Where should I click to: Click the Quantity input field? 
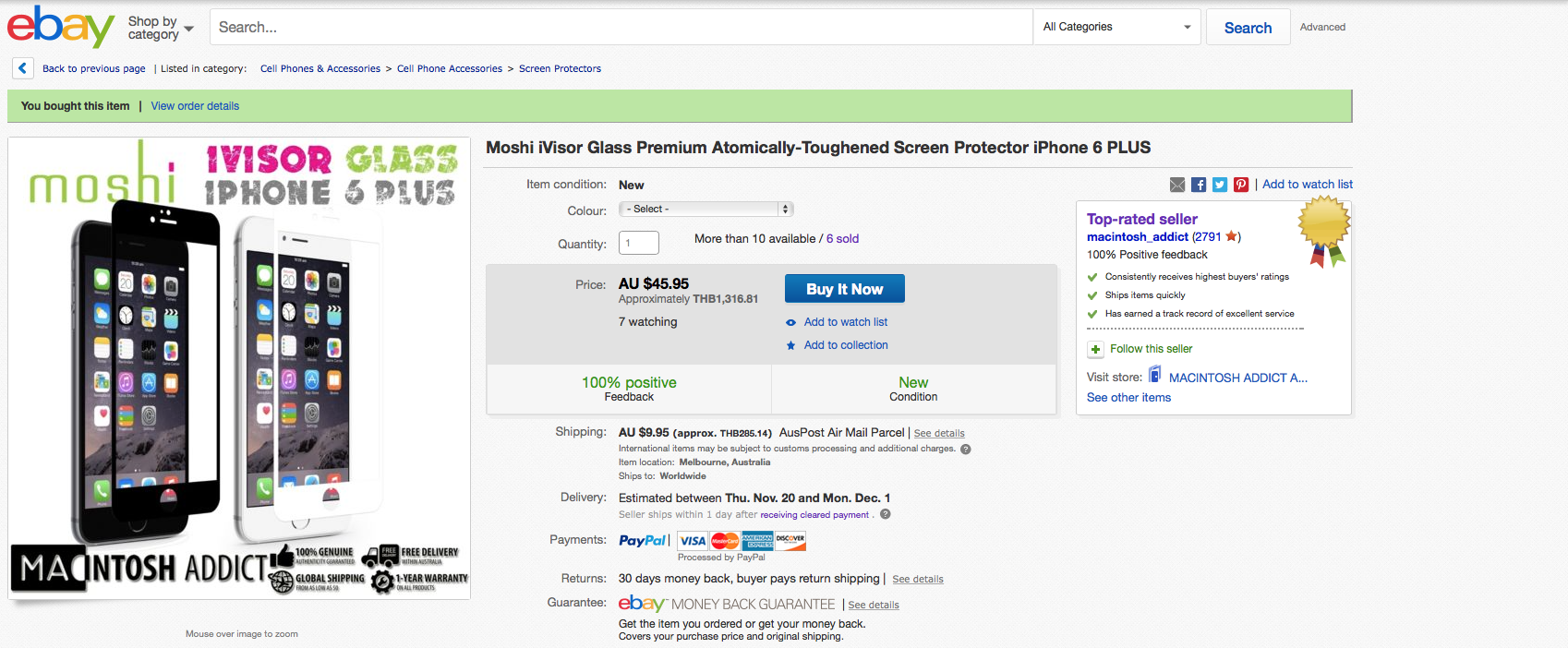[639, 243]
